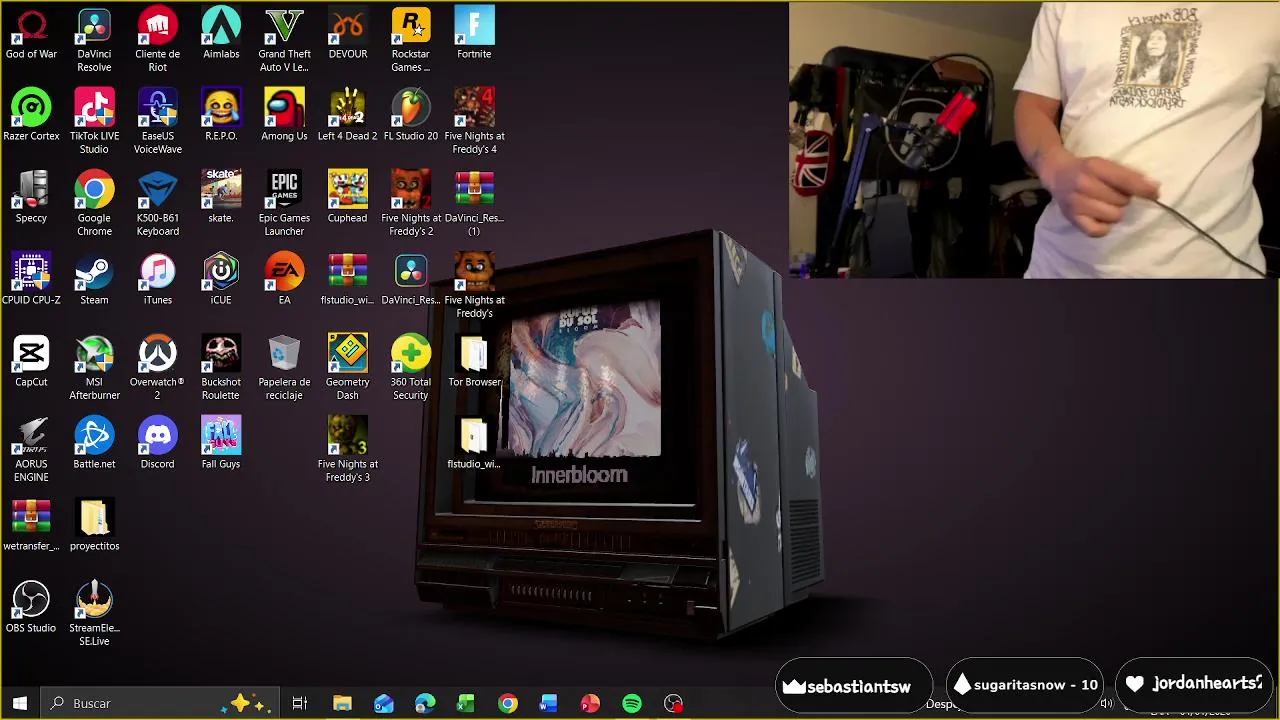Select the Cuphead desktop icon
1280x720 pixels.
pos(347,198)
